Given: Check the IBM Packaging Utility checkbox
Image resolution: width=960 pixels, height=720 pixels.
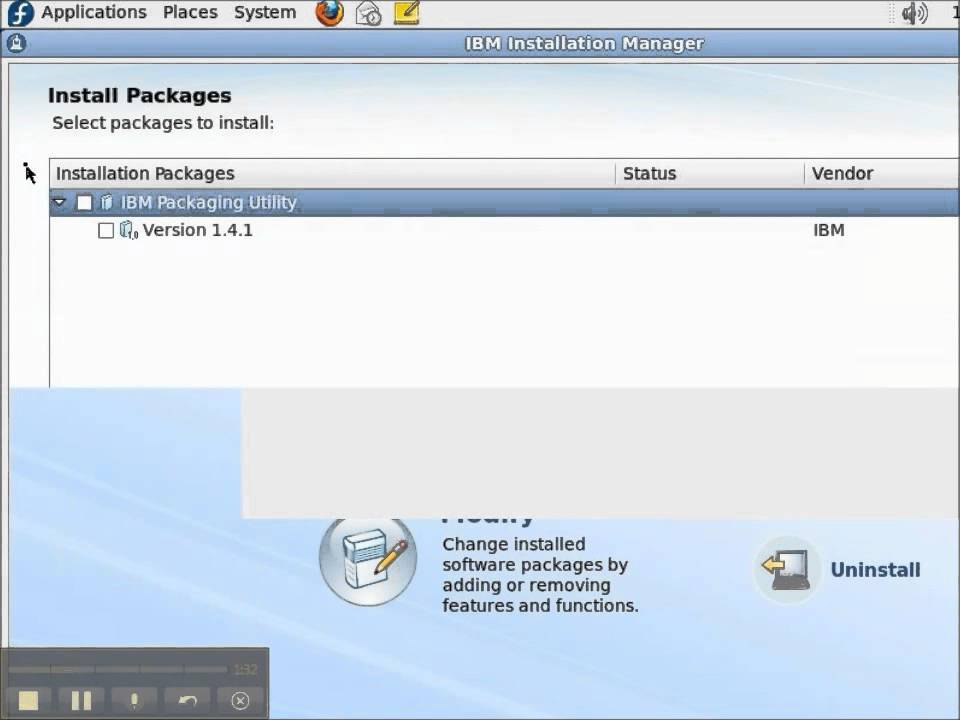Looking at the screenshot, I should pos(84,202).
